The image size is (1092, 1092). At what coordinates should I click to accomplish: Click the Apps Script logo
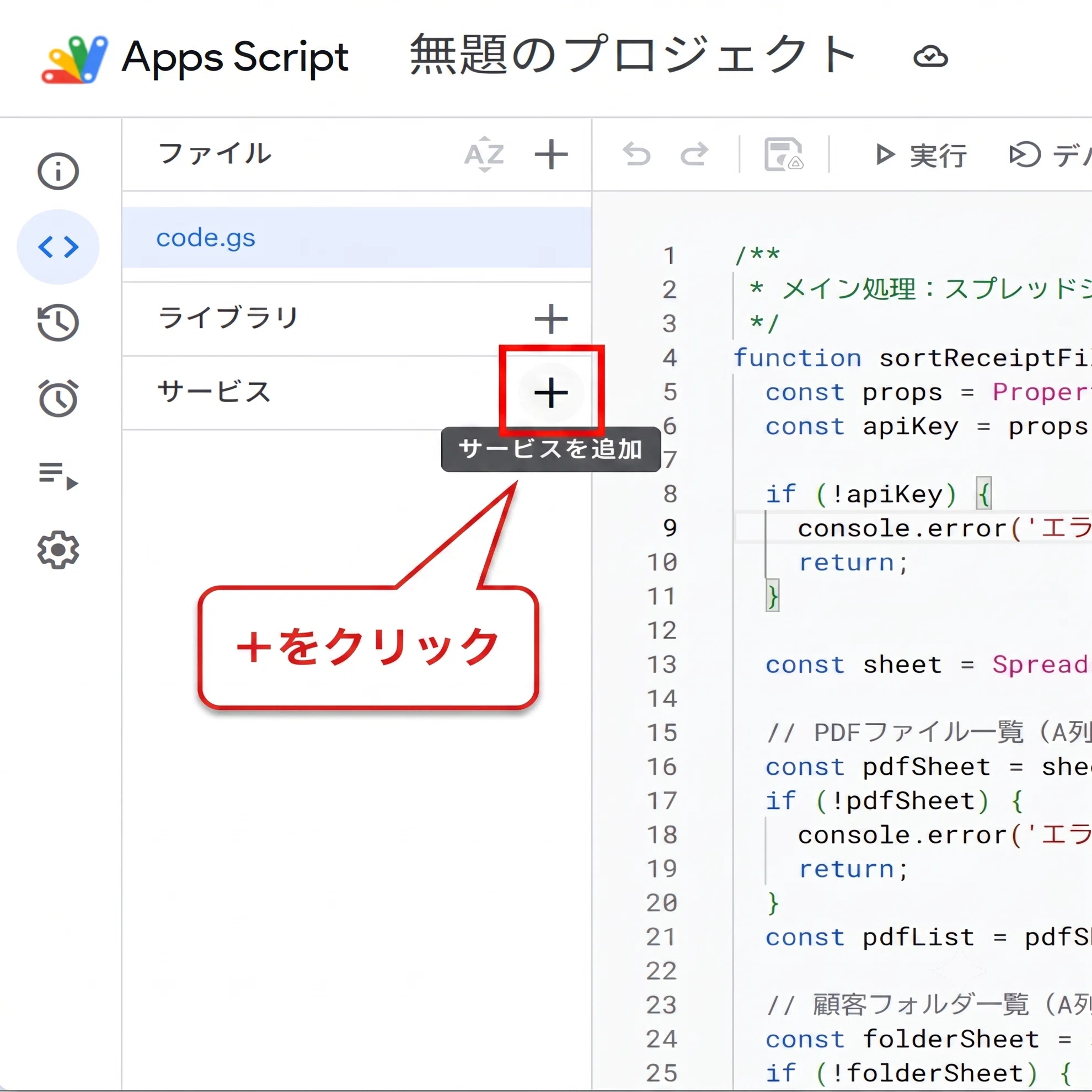coord(75,59)
